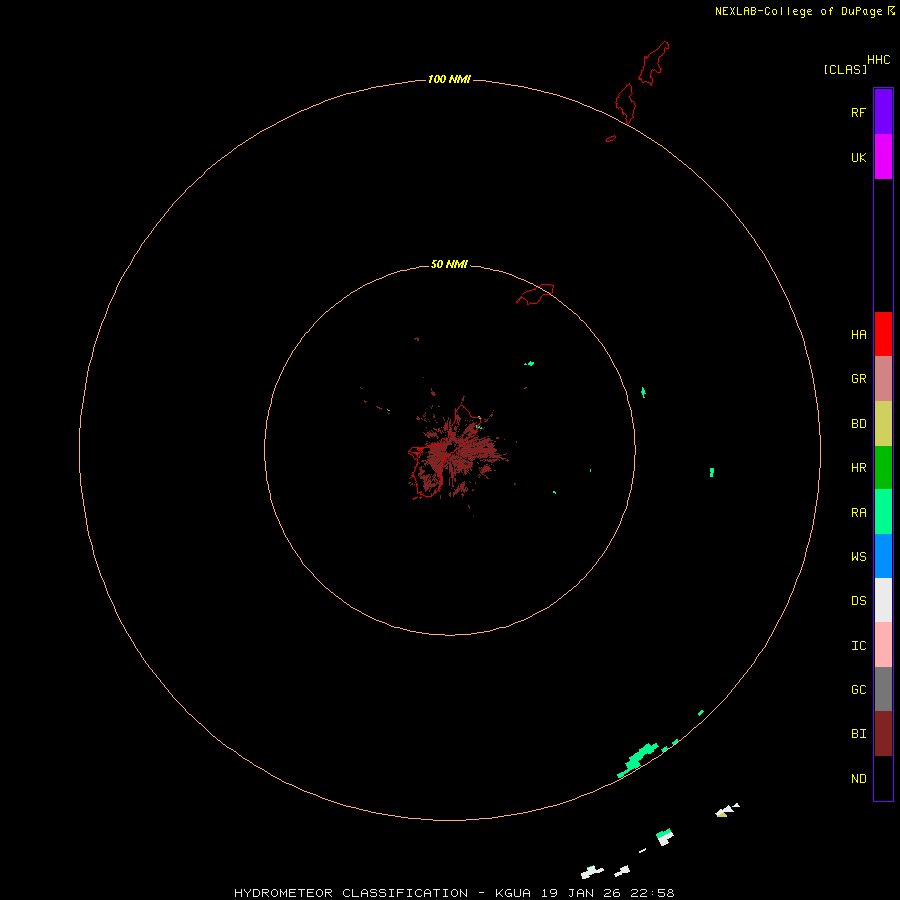Viewport: 900px width, 900px height.
Task: Click the mint green RA legend swatch
Action: (x=883, y=512)
